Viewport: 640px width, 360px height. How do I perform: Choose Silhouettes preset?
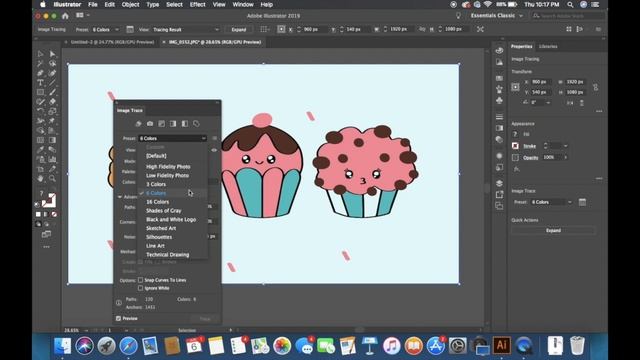click(159, 237)
